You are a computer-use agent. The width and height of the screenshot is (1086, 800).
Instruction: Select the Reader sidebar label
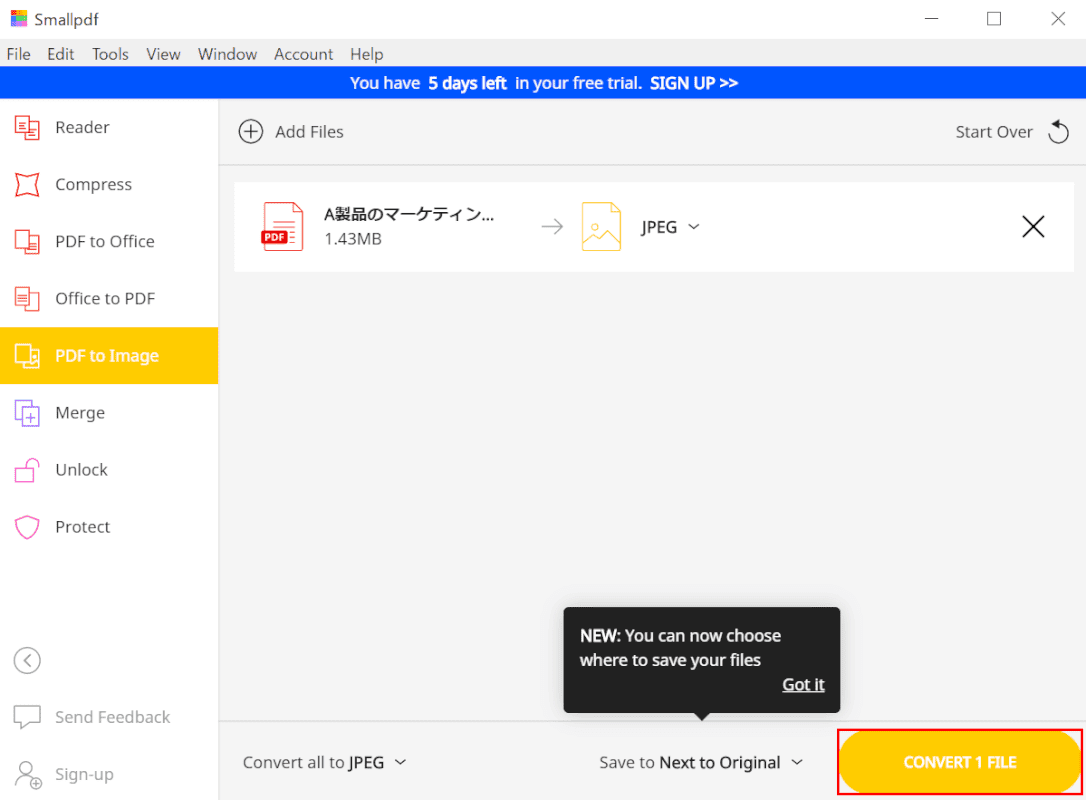click(x=82, y=127)
